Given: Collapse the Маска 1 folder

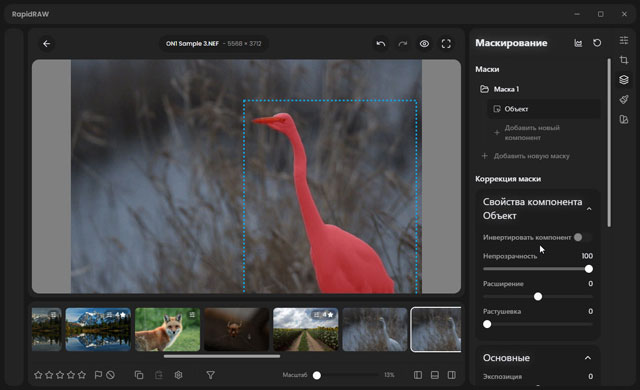Looking at the screenshot, I should pyautogui.click(x=484, y=89).
